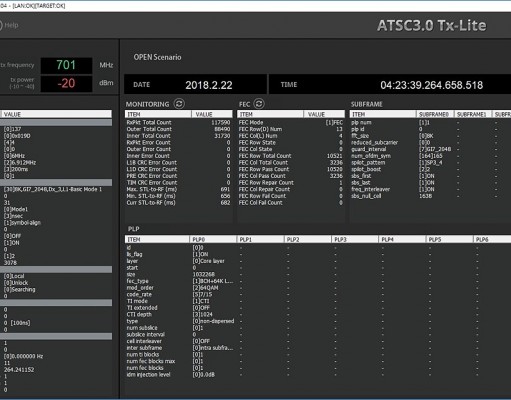Click the MONITORING table ITEM column header
511x400 pixels.
click(158, 114)
